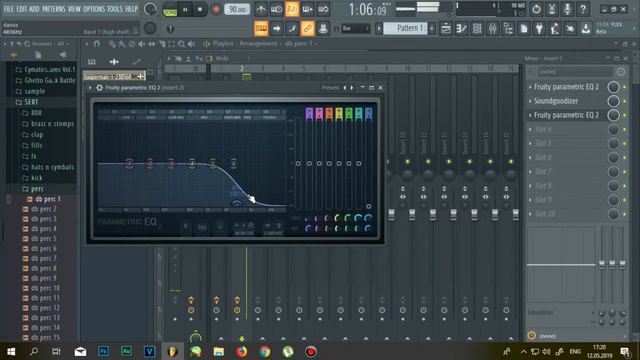This screenshot has width=640, height=360.
Task: Open the TOOLS menu
Action: tap(115, 9)
